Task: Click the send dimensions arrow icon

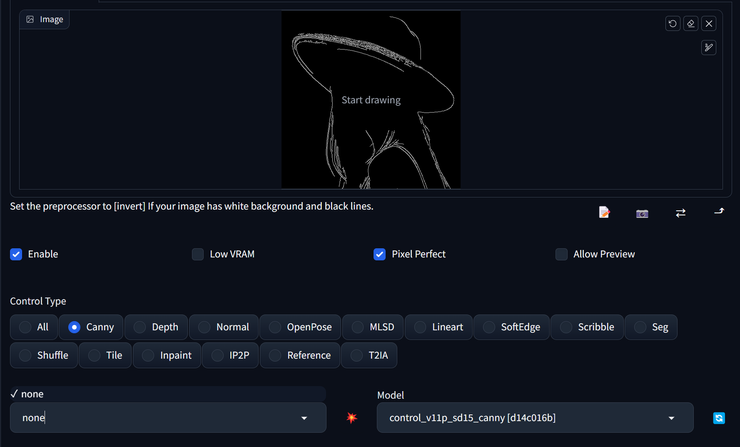Action: coord(719,211)
